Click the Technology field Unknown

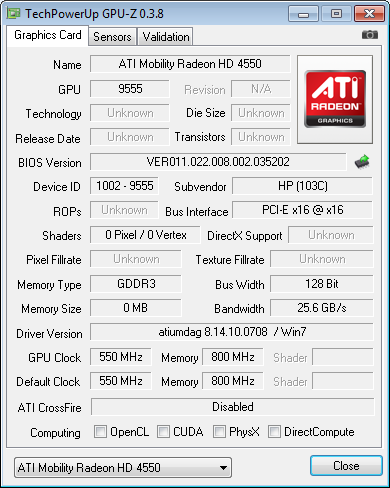[130, 113]
